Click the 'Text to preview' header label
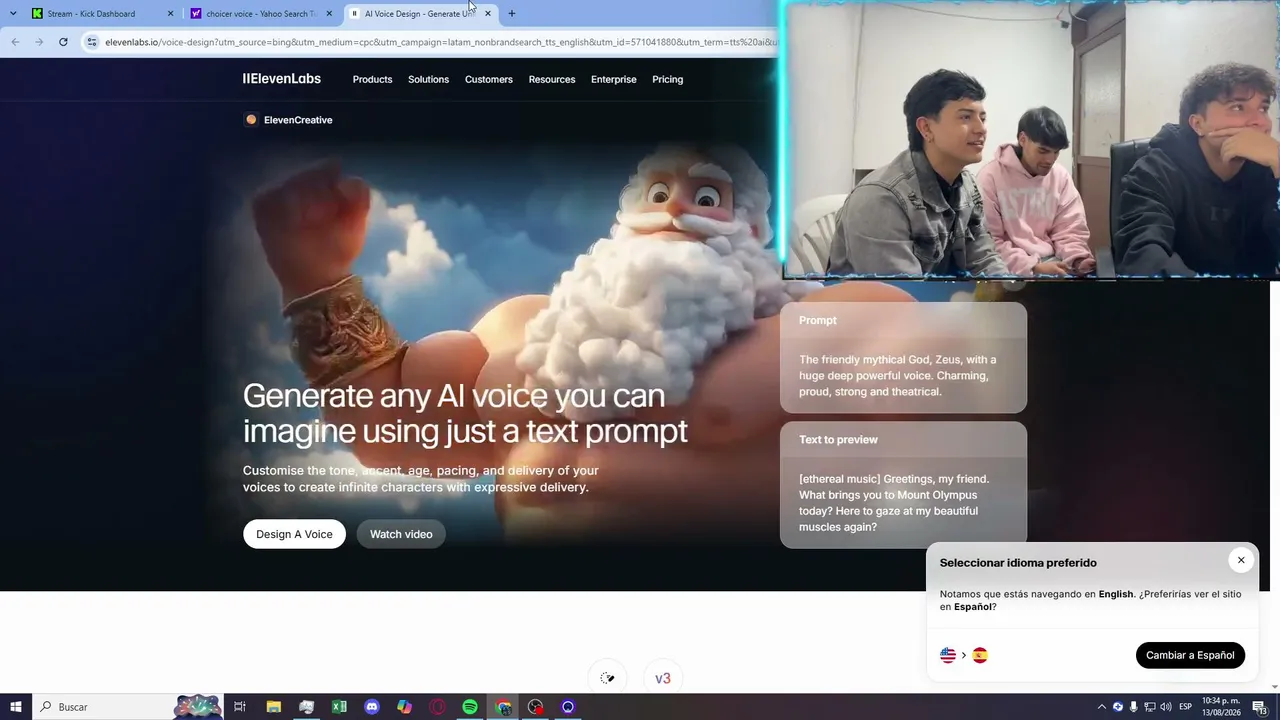This screenshot has height=720, width=1280. (x=838, y=439)
